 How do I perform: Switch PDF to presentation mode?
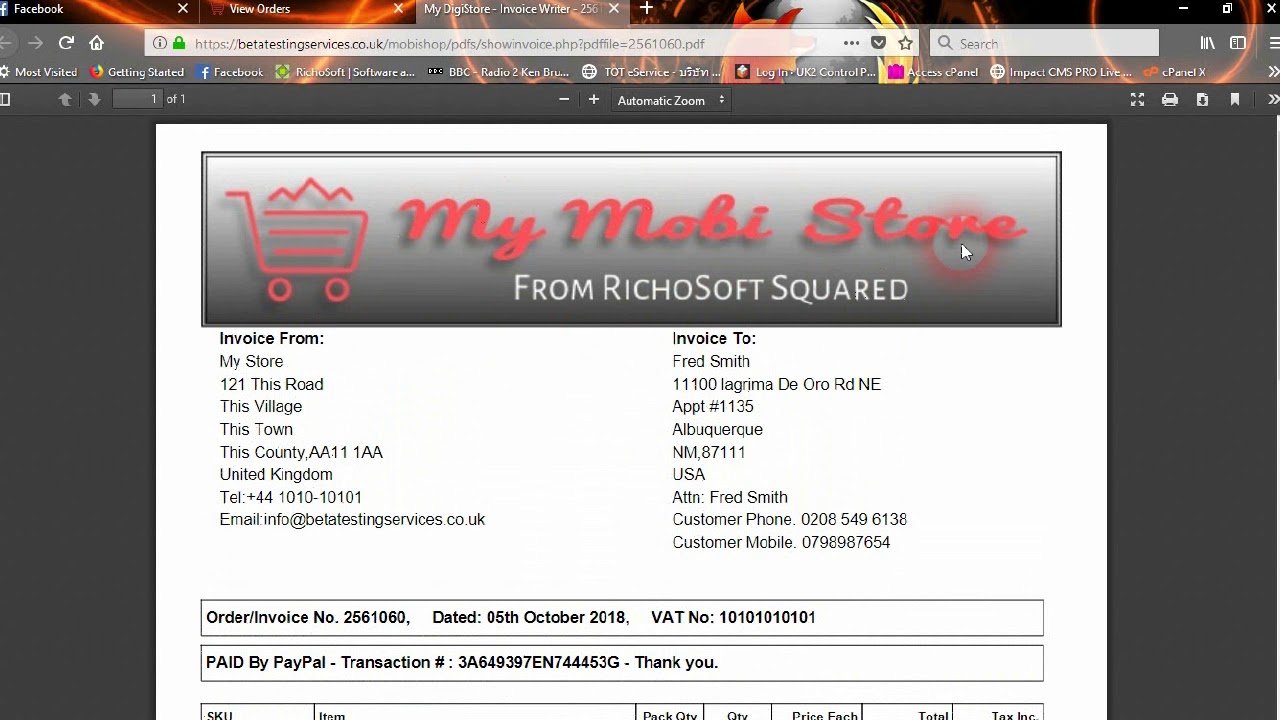point(1137,99)
